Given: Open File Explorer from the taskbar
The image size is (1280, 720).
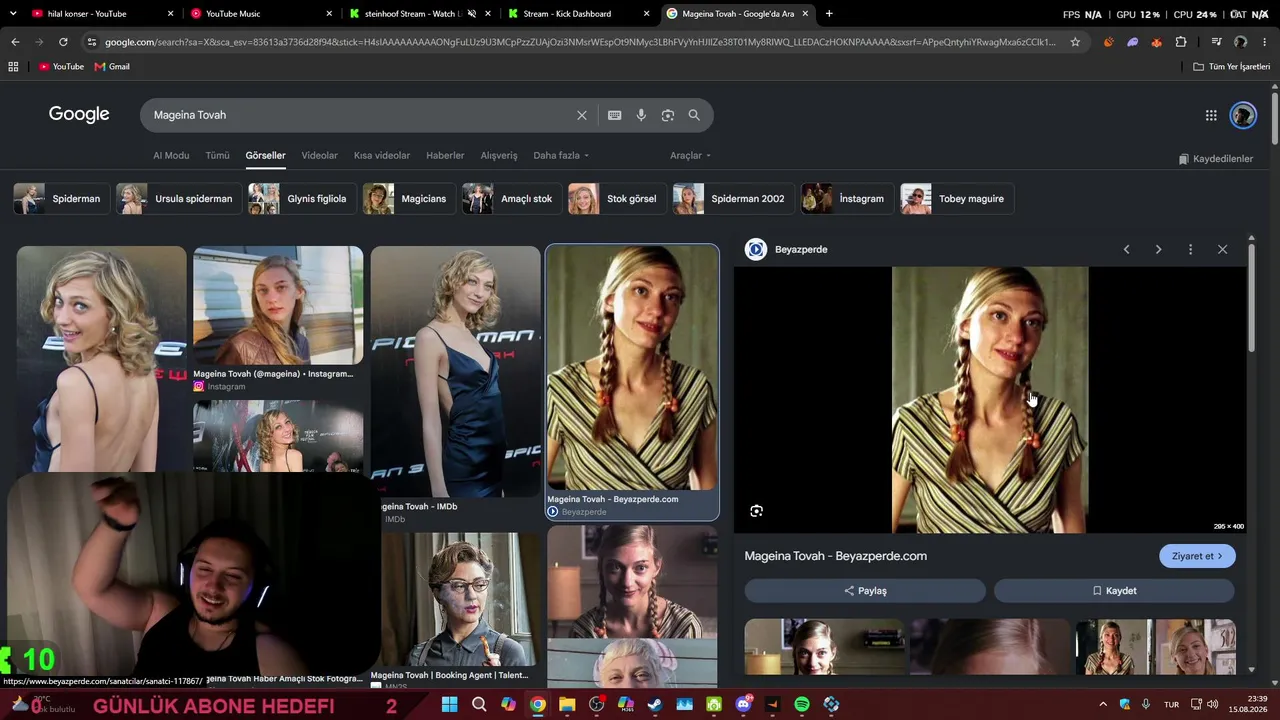Looking at the screenshot, I should click(567, 705).
